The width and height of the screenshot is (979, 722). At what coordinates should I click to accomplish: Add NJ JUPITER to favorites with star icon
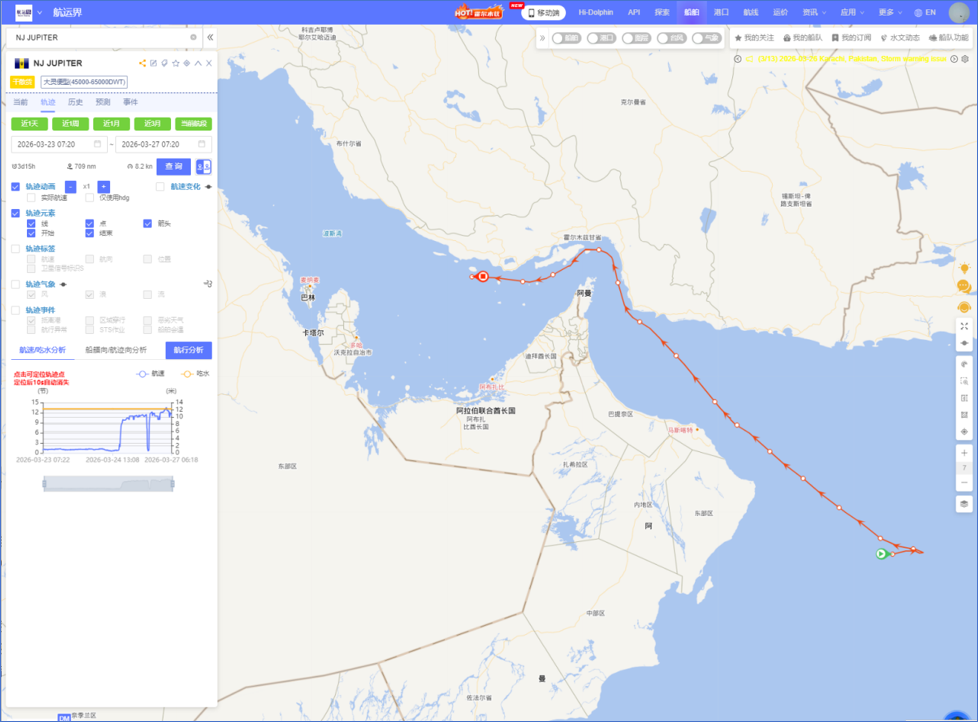click(175, 63)
